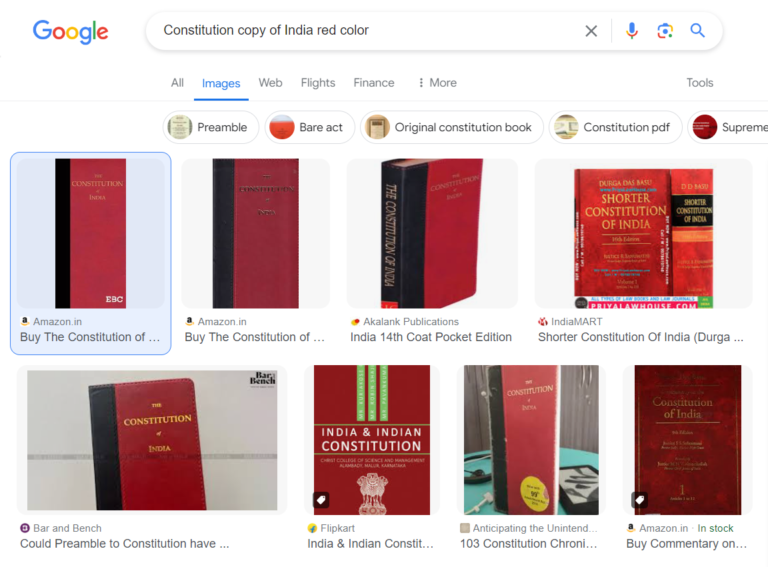Screen dimensions: 768x567
Task: Switch to the Web tab
Action: 270,83
